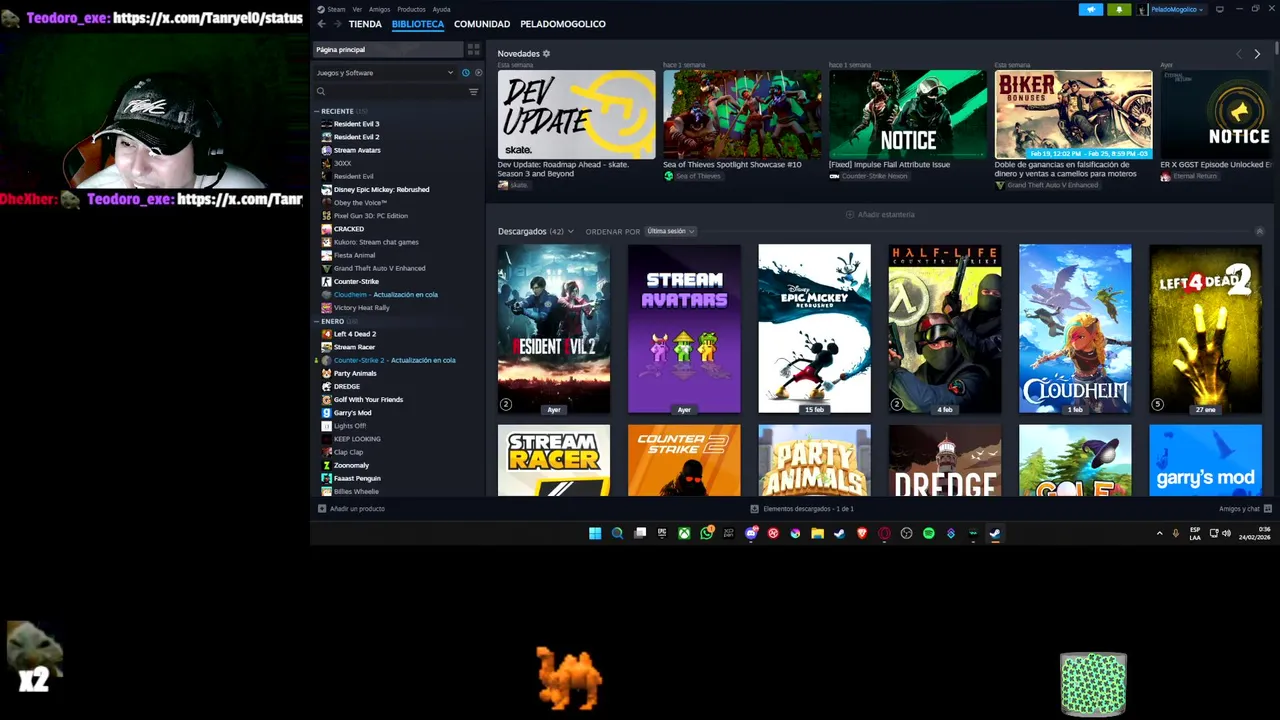Open Discord from the taskbar
The height and width of the screenshot is (720, 1280).
pos(751,533)
